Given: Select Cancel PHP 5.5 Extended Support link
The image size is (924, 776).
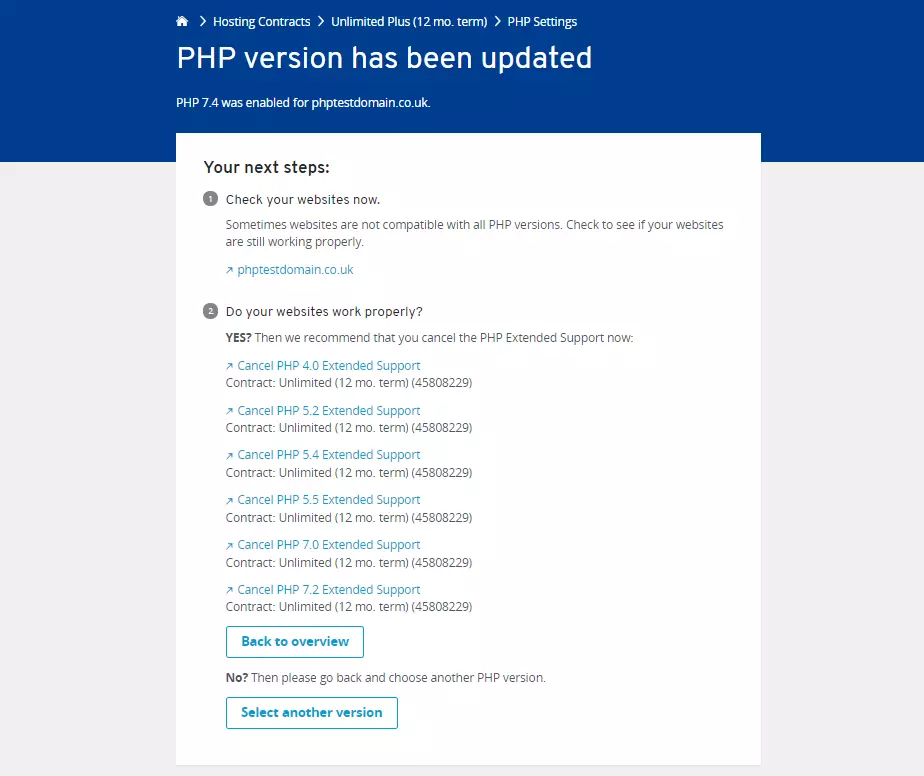Looking at the screenshot, I should click(x=329, y=500).
